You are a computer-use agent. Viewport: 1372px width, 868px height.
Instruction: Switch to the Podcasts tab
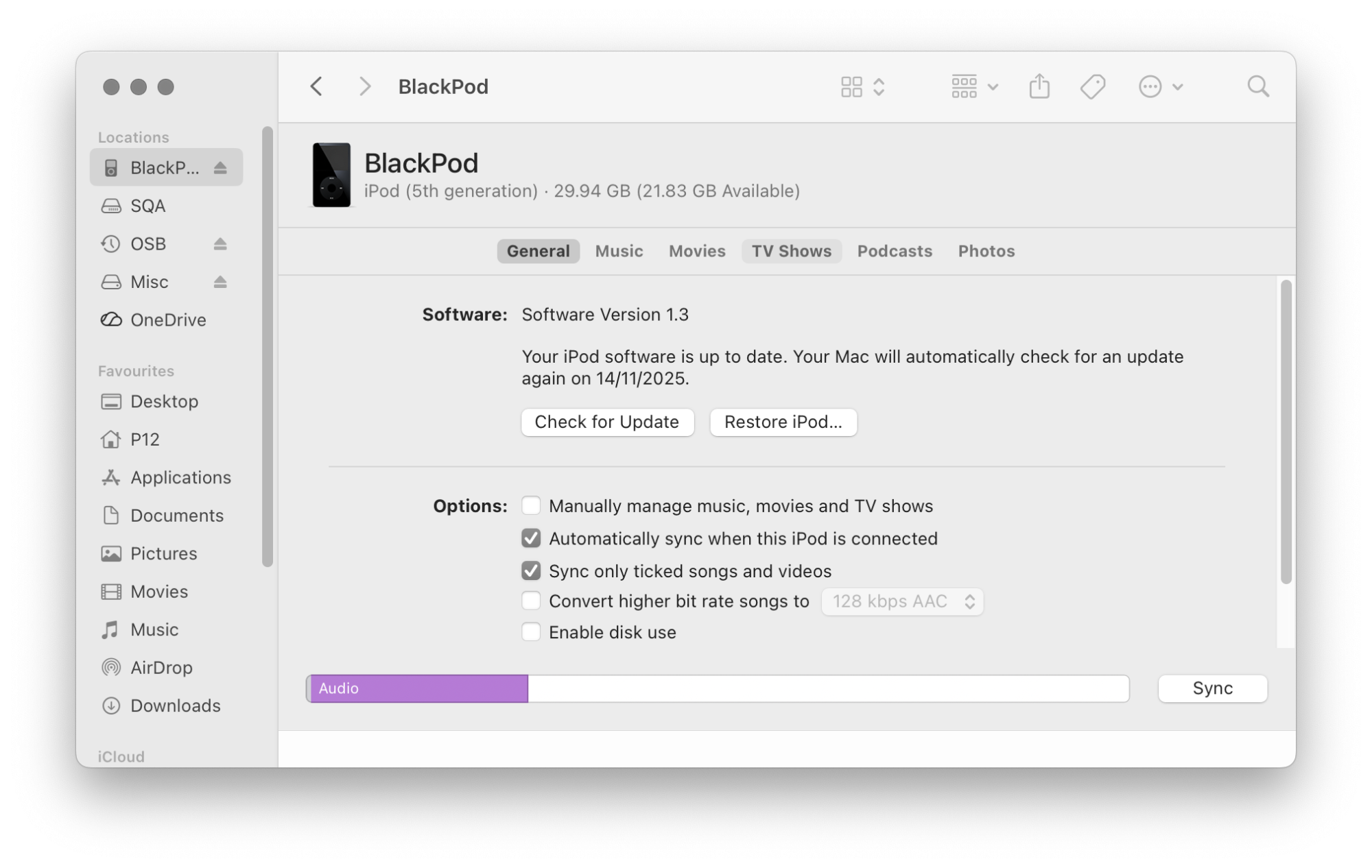click(894, 251)
